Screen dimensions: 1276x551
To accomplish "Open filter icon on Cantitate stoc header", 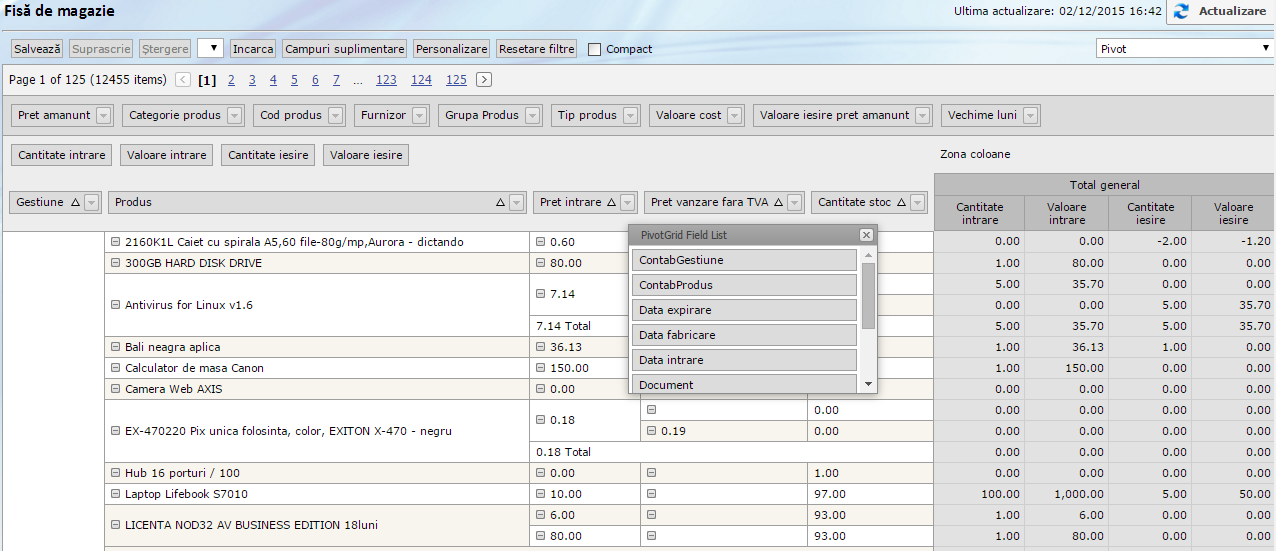I will tap(919, 203).
